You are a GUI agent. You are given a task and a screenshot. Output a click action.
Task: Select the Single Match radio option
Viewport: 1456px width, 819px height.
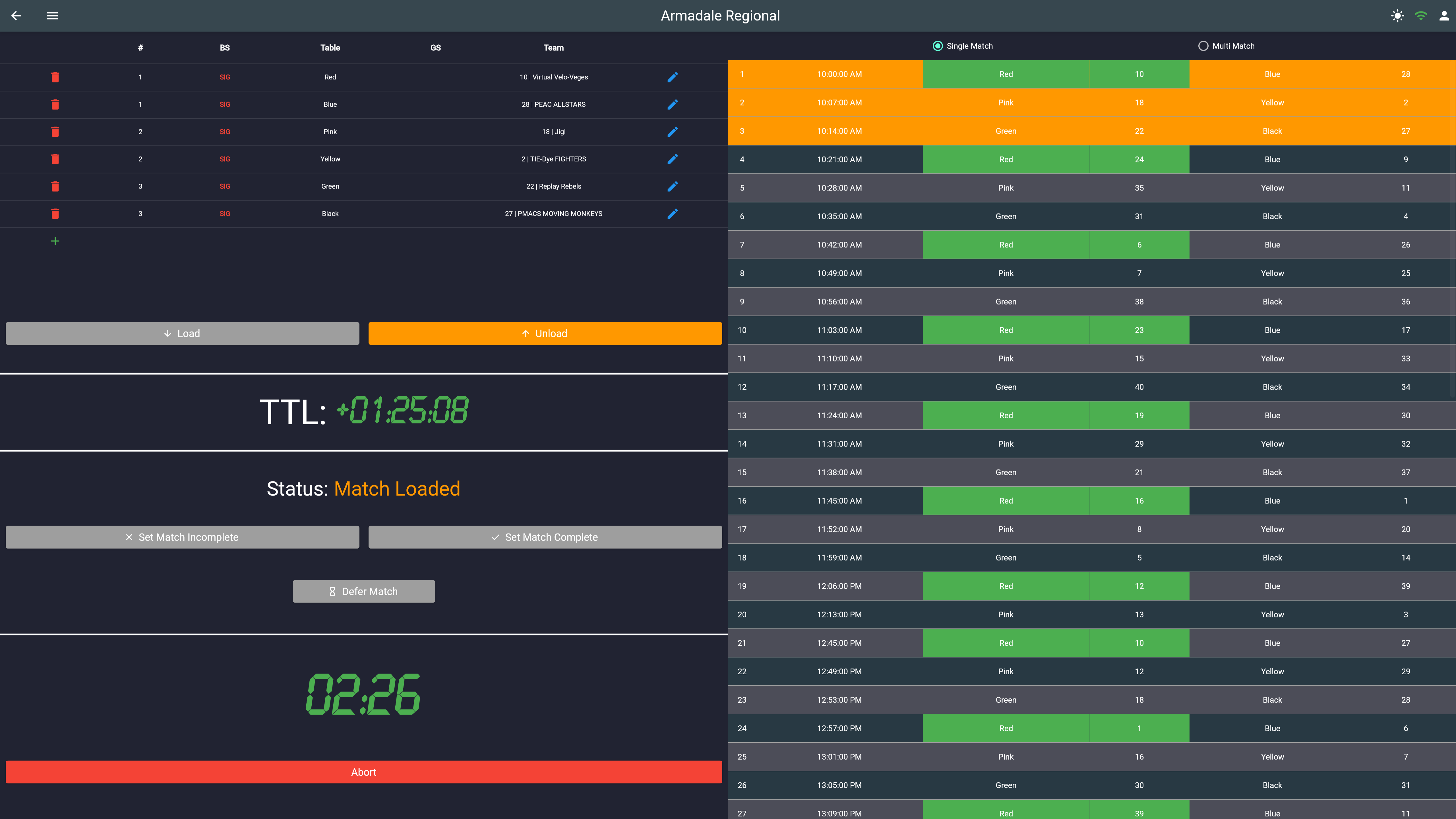point(938,46)
